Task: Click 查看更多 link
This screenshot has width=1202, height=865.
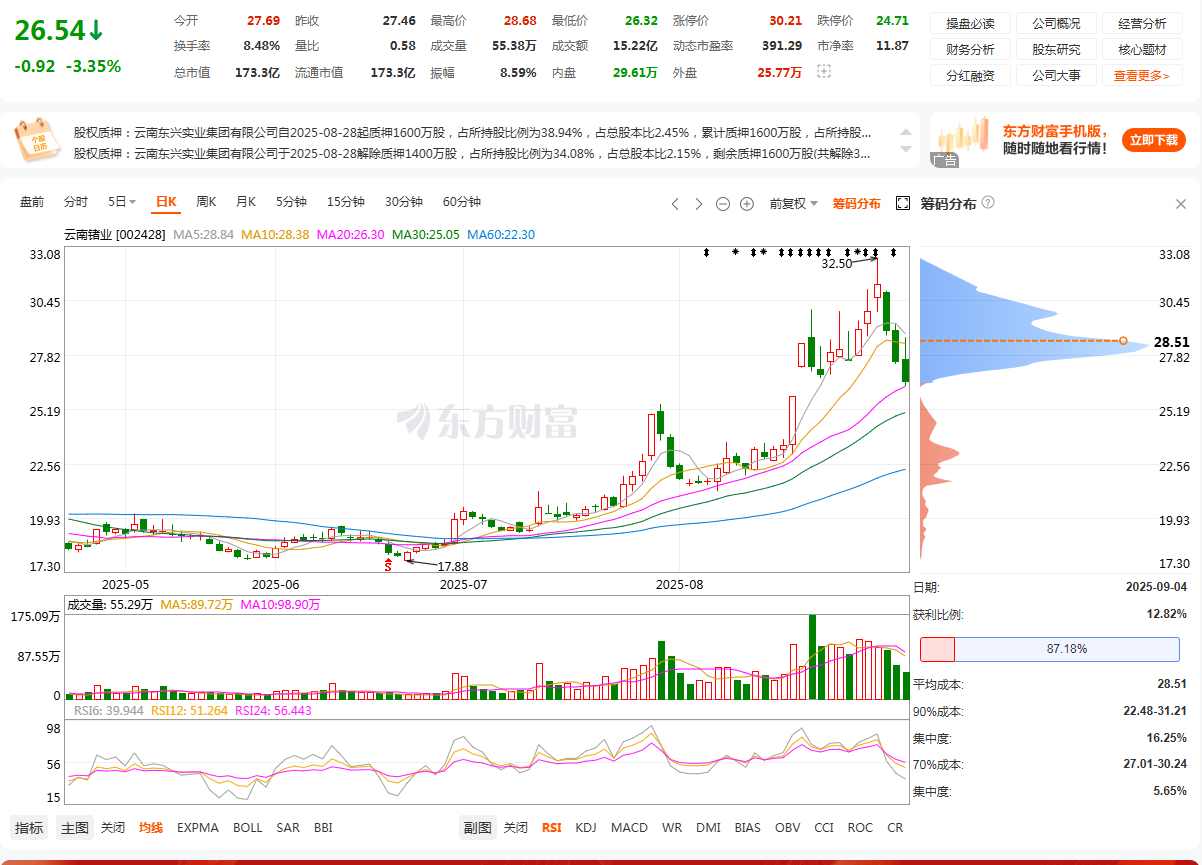Action: (1142, 75)
